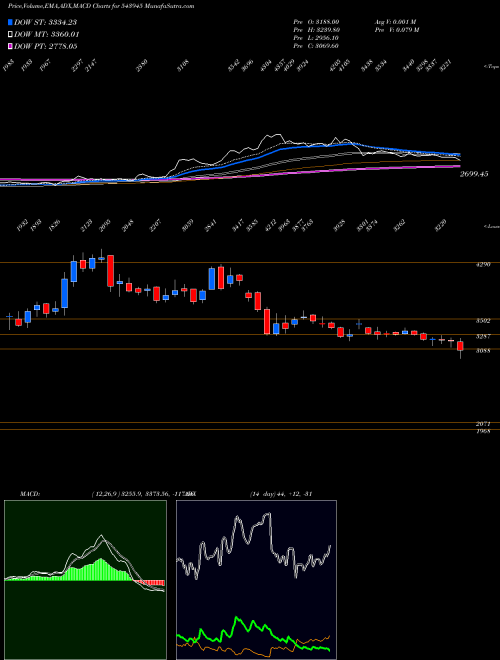Click the 3287 price level label

483,336
